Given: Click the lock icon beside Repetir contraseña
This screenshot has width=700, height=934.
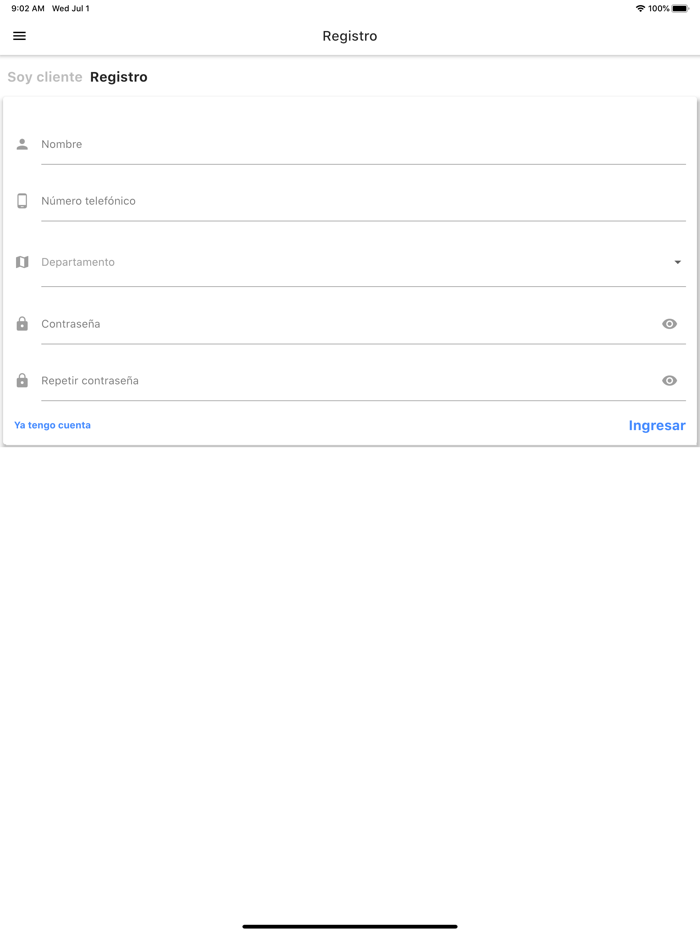Looking at the screenshot, I should [x=22, y=381].
